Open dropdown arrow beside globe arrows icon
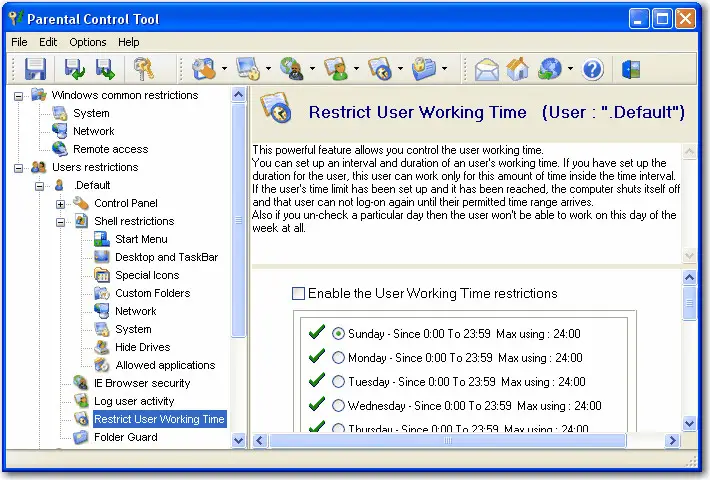The width and height of the screenshot is (710, 480). 570,69
